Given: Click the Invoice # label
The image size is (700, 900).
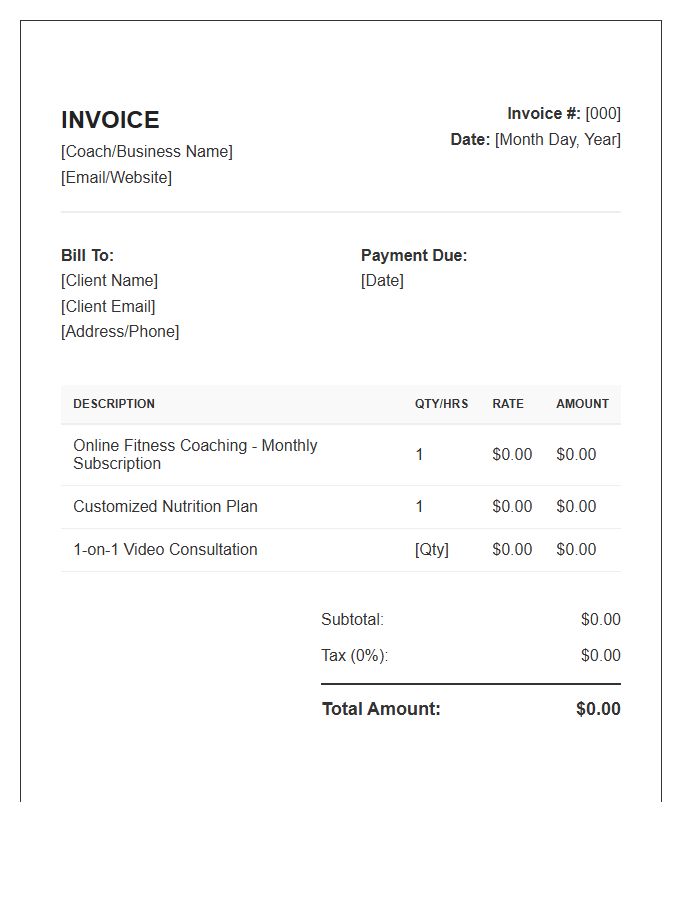Looking at the screenshot, I should [544, 114].
